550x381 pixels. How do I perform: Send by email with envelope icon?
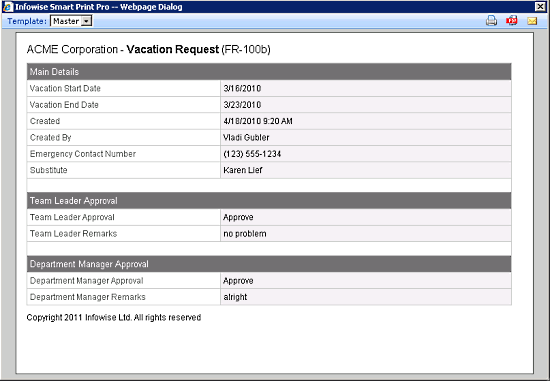click(532, 21)
